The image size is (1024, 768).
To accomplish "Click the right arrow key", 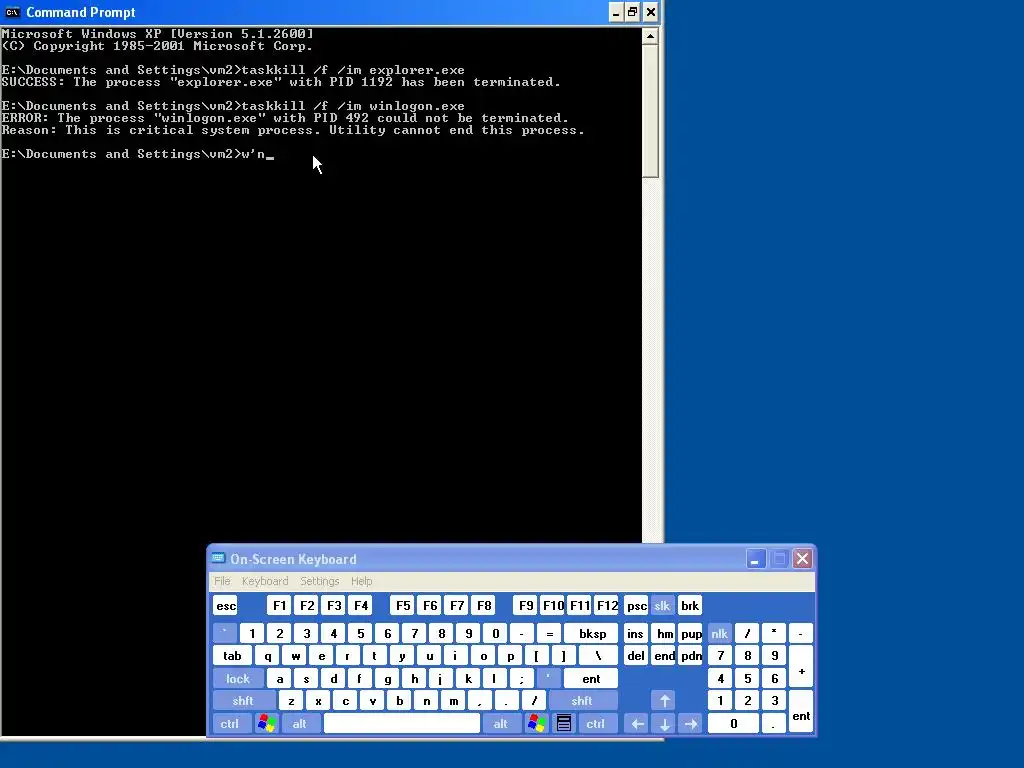I will [x=691, y=724].
